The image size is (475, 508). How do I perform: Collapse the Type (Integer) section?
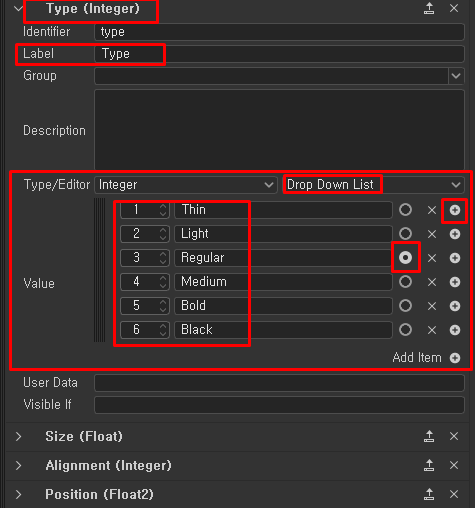pyautogui.click(x=18, y=8)
